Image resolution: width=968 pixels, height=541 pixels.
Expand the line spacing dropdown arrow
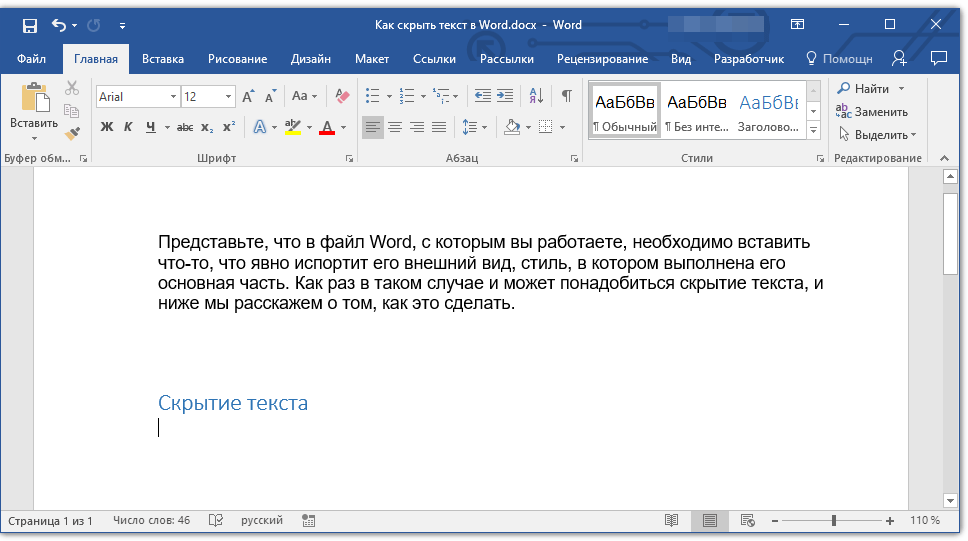click(484, 127)
